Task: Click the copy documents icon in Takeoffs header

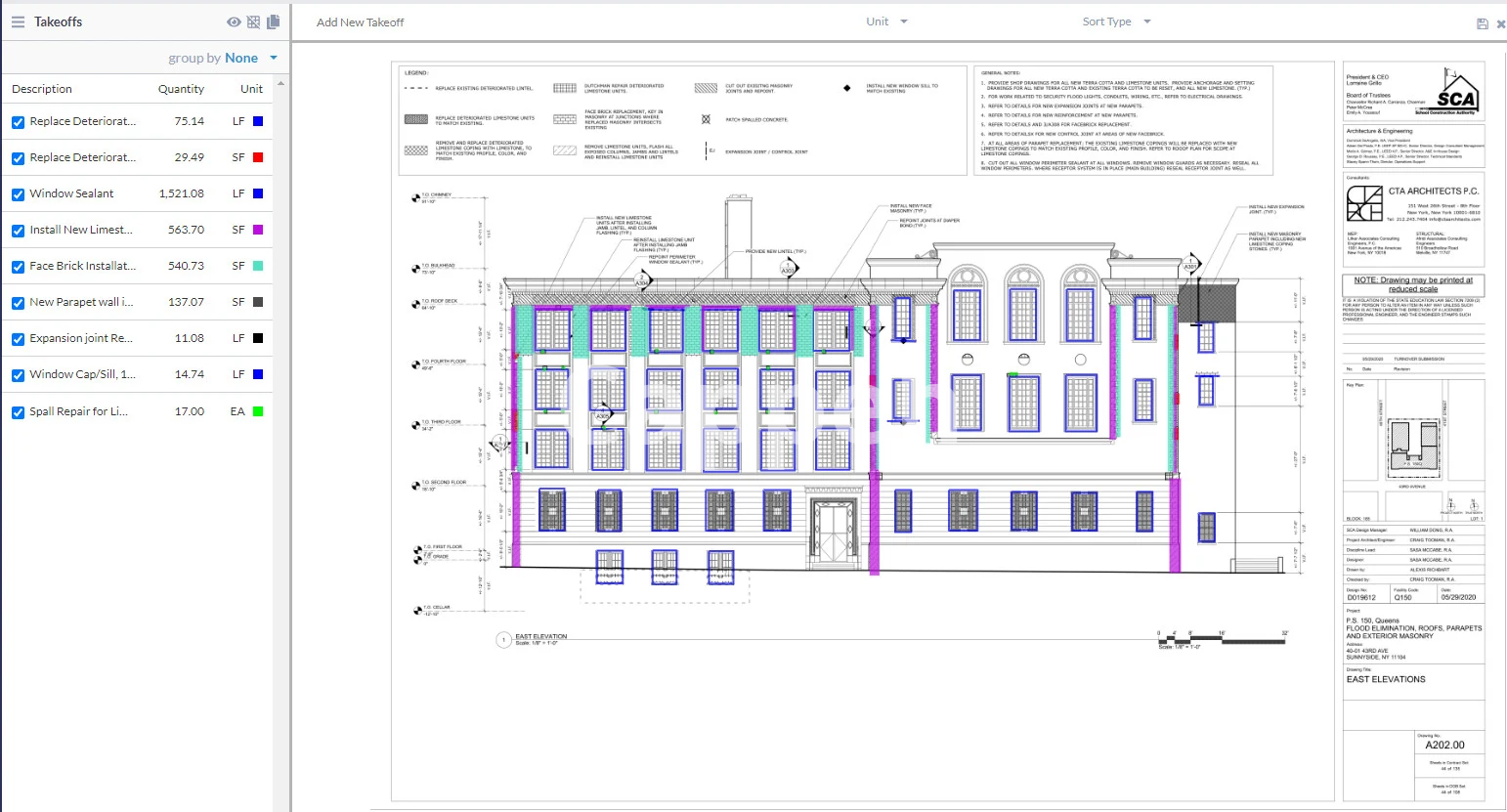Action: point(273,21)
